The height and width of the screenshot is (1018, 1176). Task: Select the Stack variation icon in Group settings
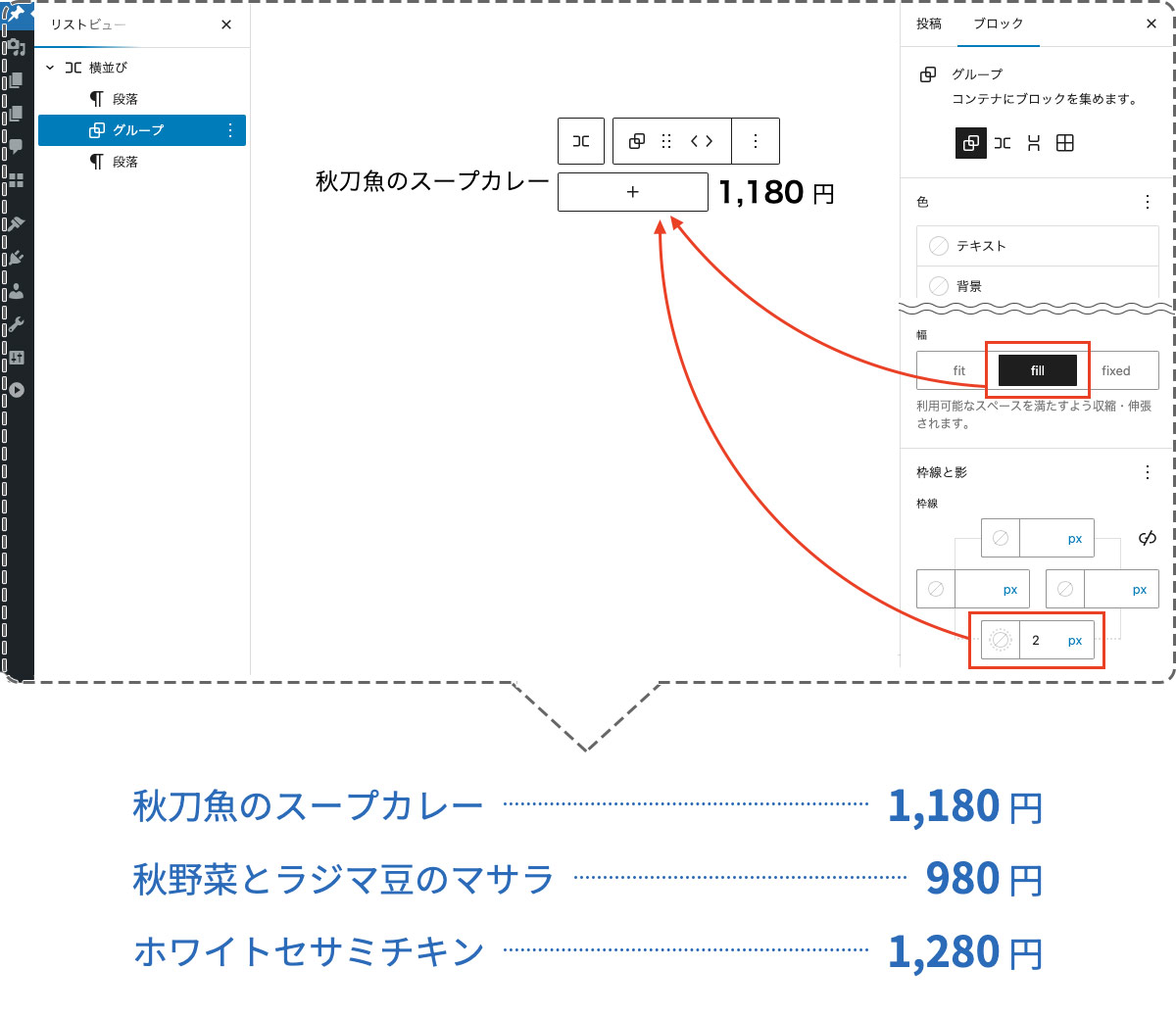tap(1033, 143)
